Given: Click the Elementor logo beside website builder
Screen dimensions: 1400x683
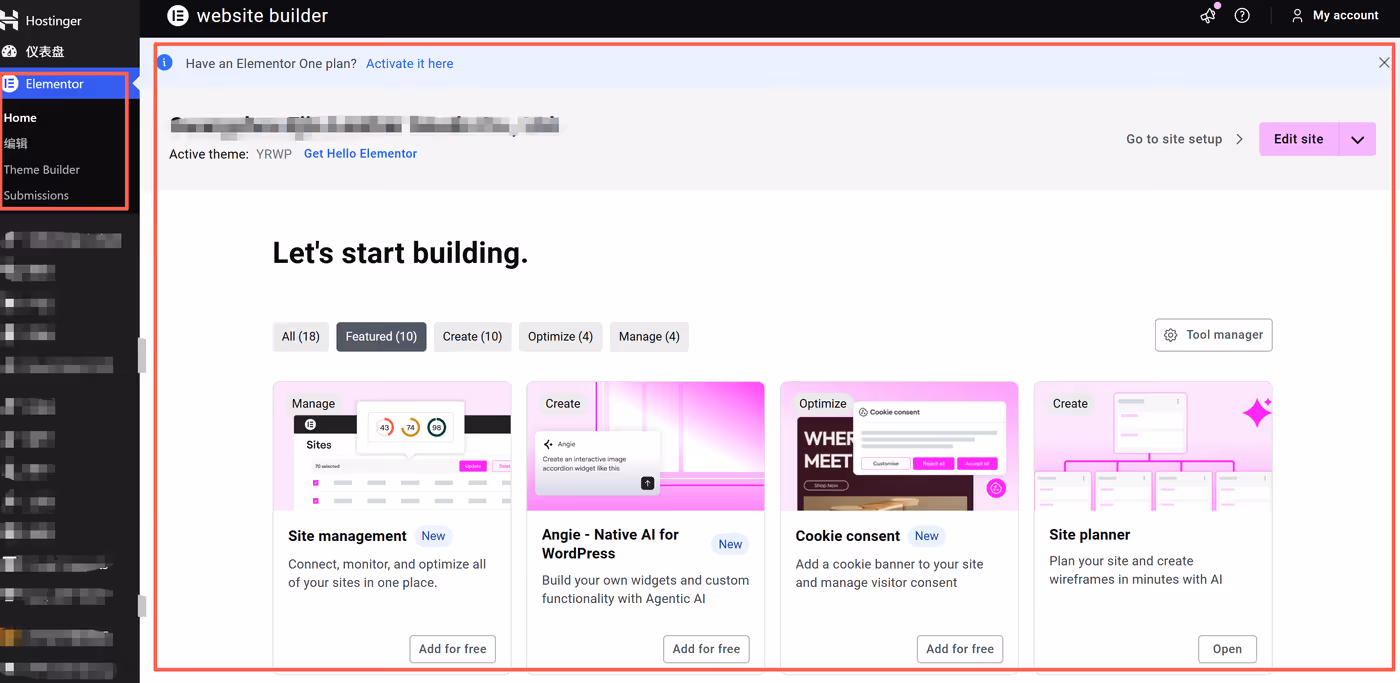Looking at the screenshot, I should tap(178, 15).
